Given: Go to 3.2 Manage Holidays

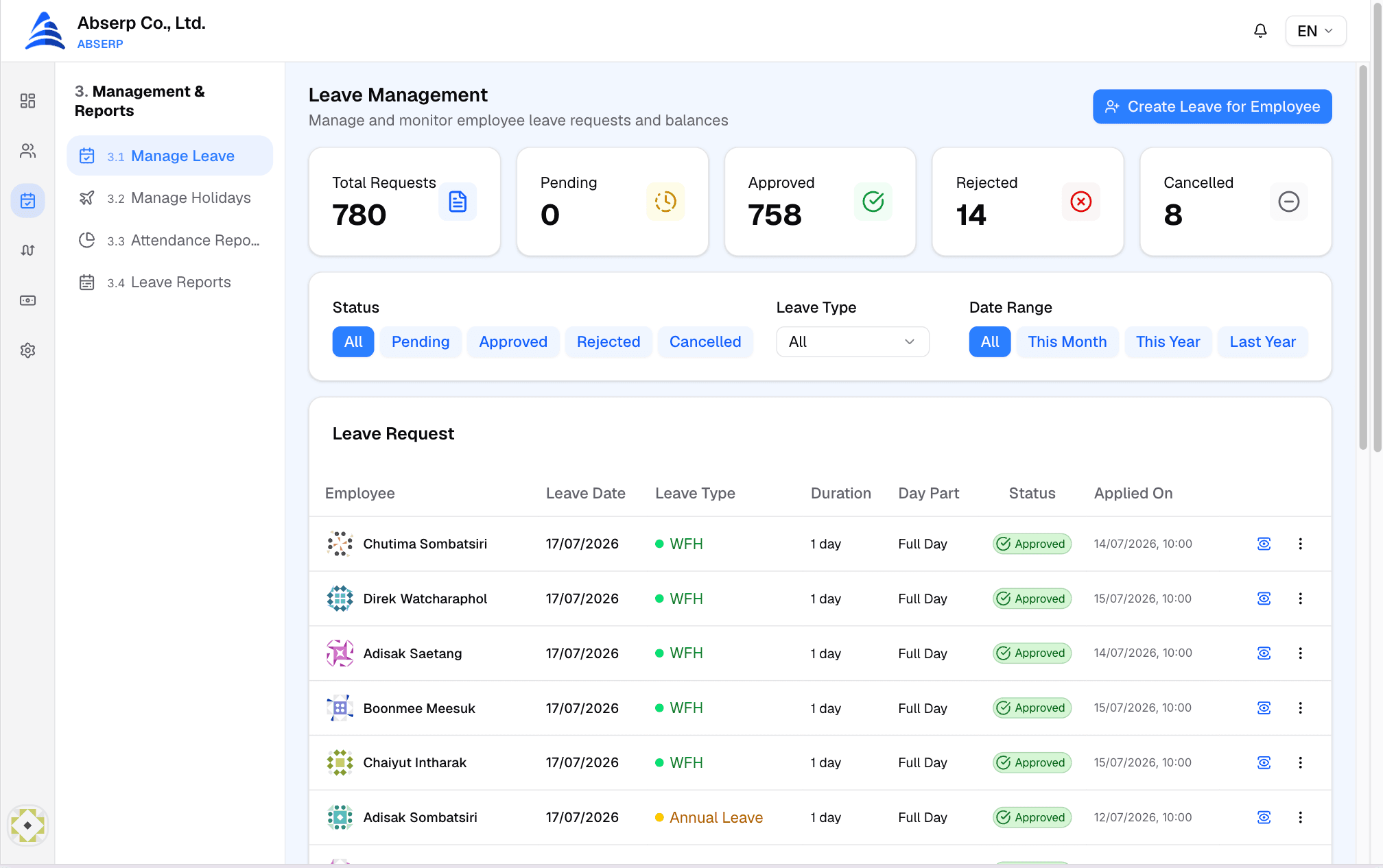Looking at the screenshot, I should pos(169,198).
